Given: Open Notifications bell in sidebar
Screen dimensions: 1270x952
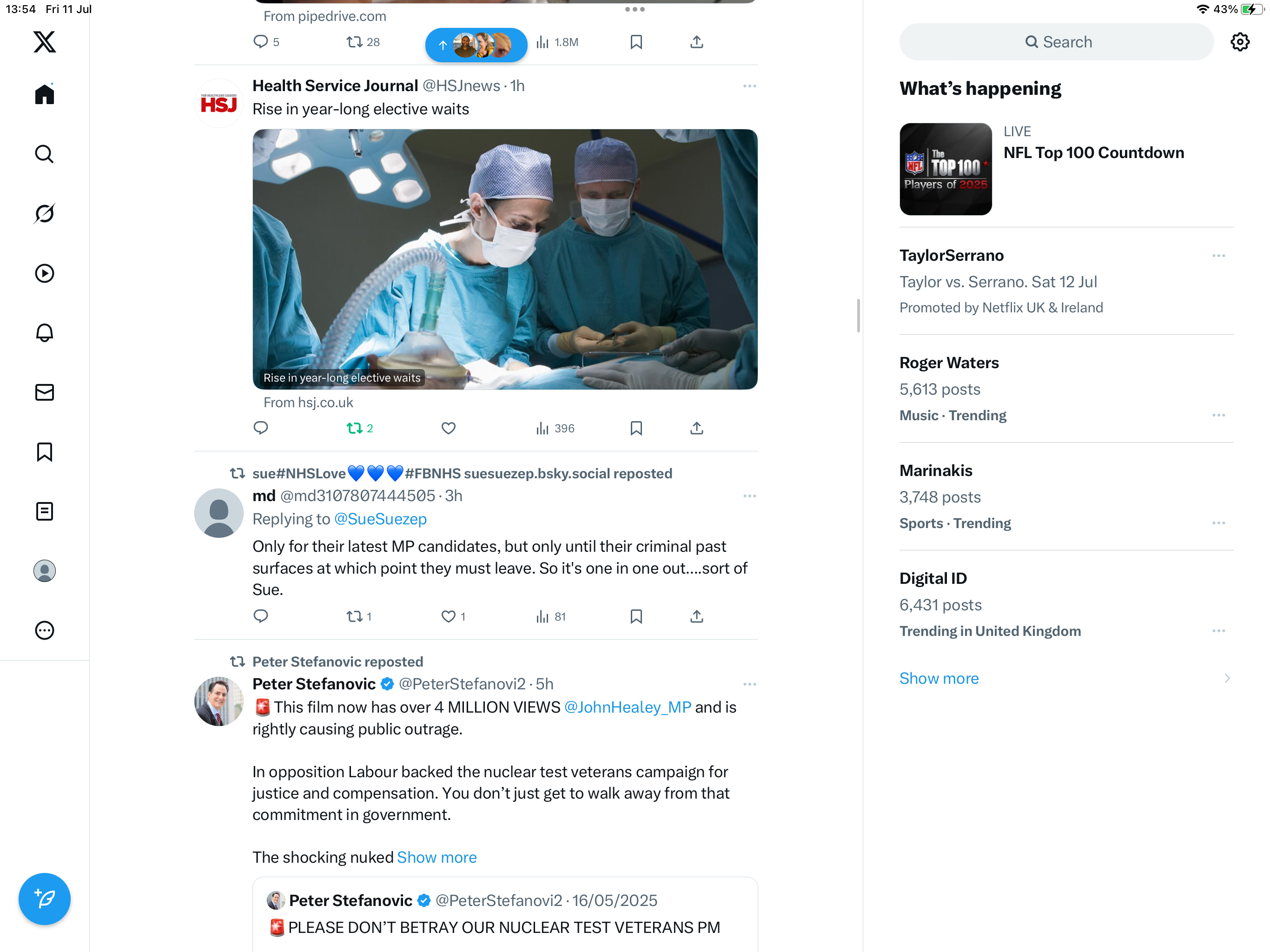Looking at the screenshot, I should pos(44,332).
